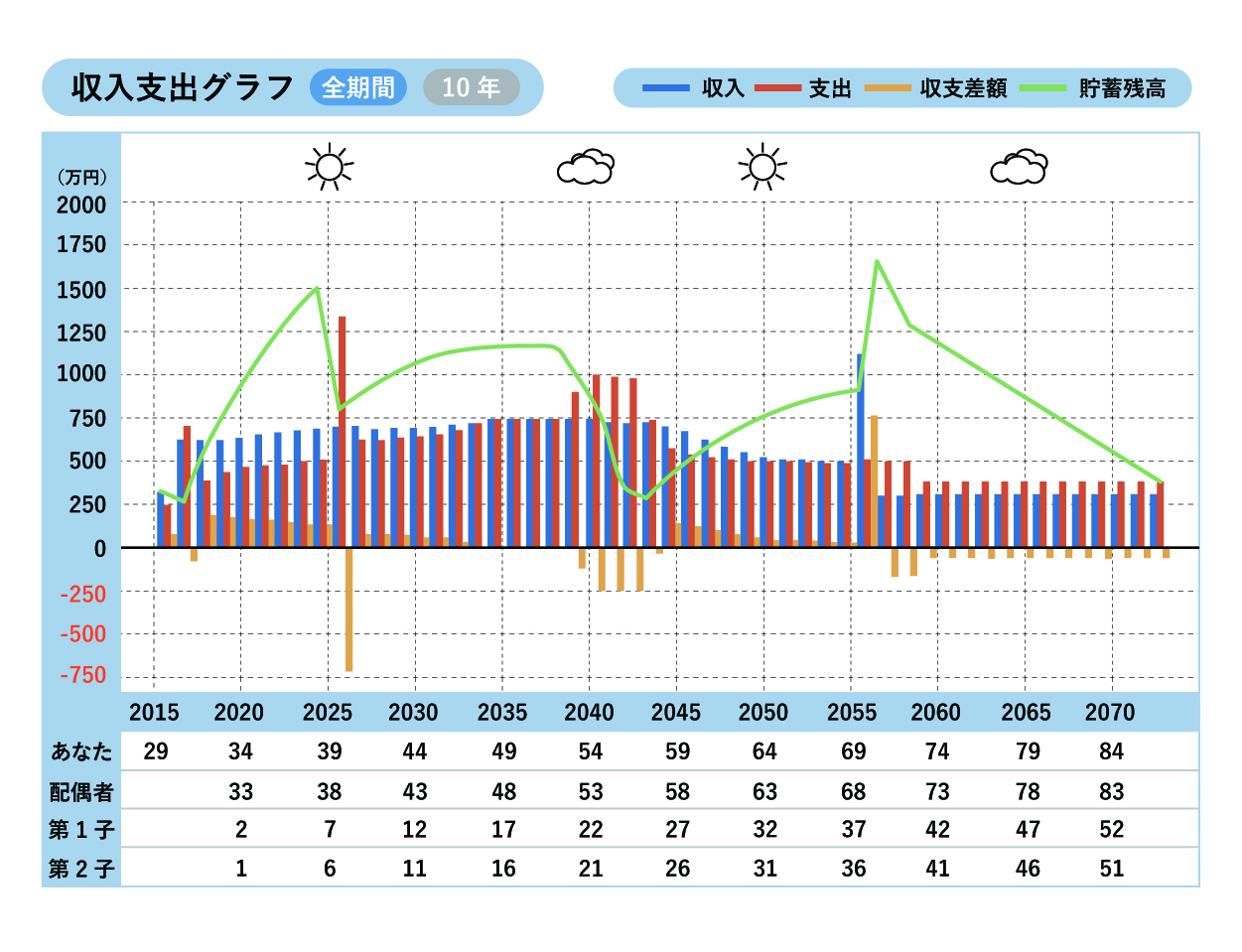Image resolution: width=1242 pixels, height=952 pixels.
Task: Click the red 支出 legend swatch
Action: tap(777, 88)
